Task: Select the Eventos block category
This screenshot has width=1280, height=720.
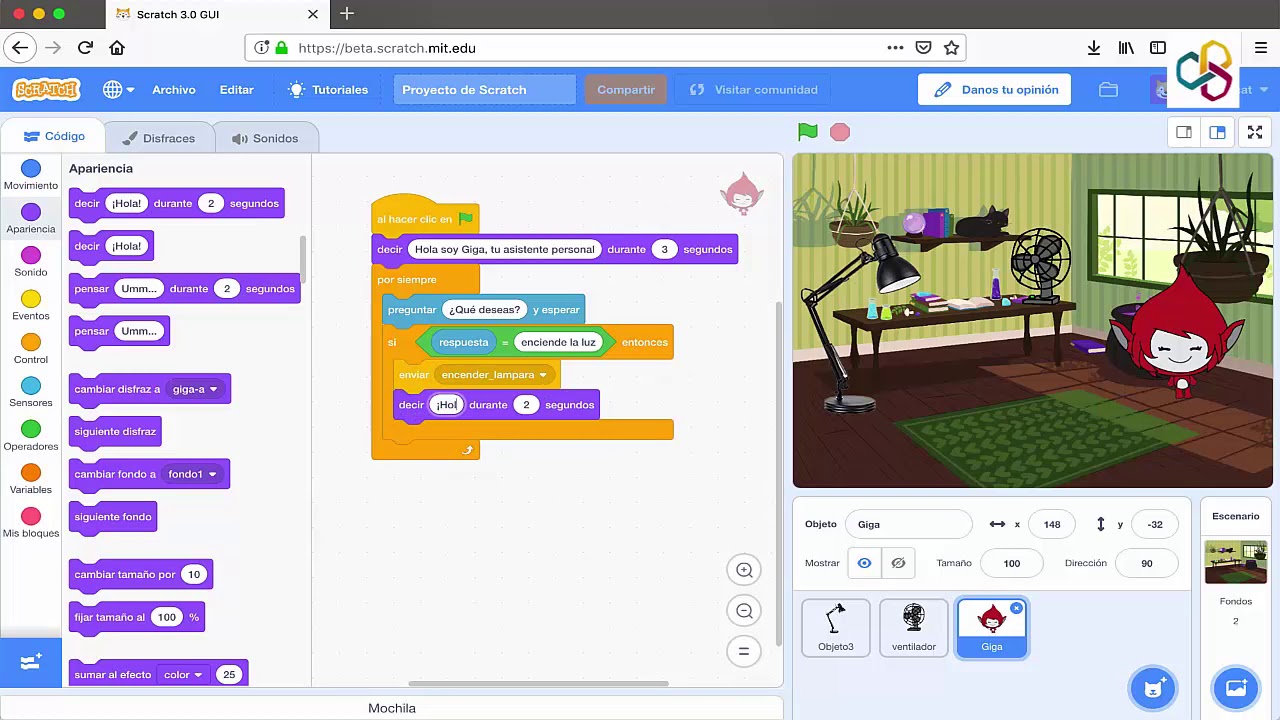Action: [x=31, y=306]
